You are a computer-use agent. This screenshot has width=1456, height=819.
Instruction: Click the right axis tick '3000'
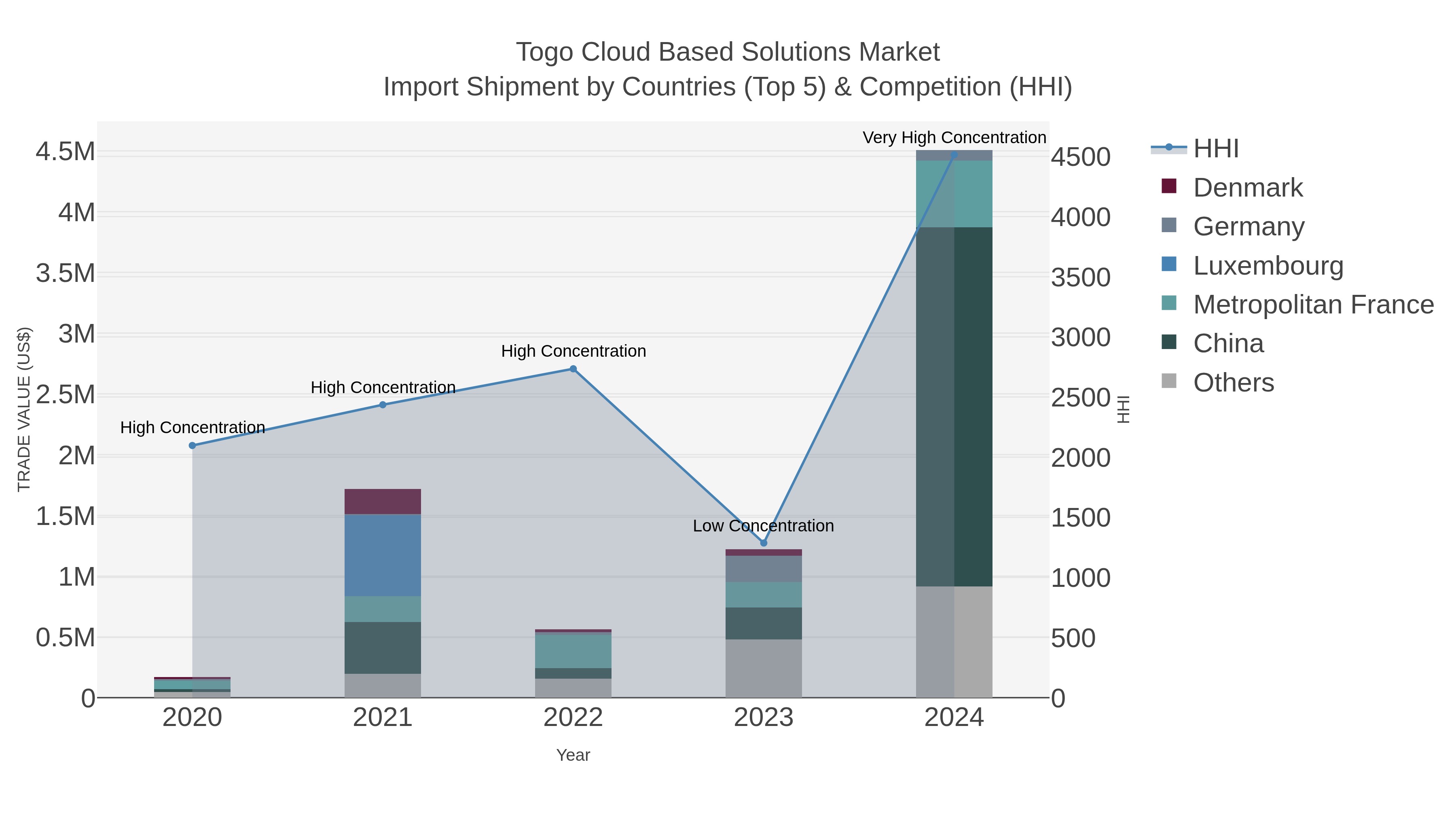click(x=1081, y=337)
